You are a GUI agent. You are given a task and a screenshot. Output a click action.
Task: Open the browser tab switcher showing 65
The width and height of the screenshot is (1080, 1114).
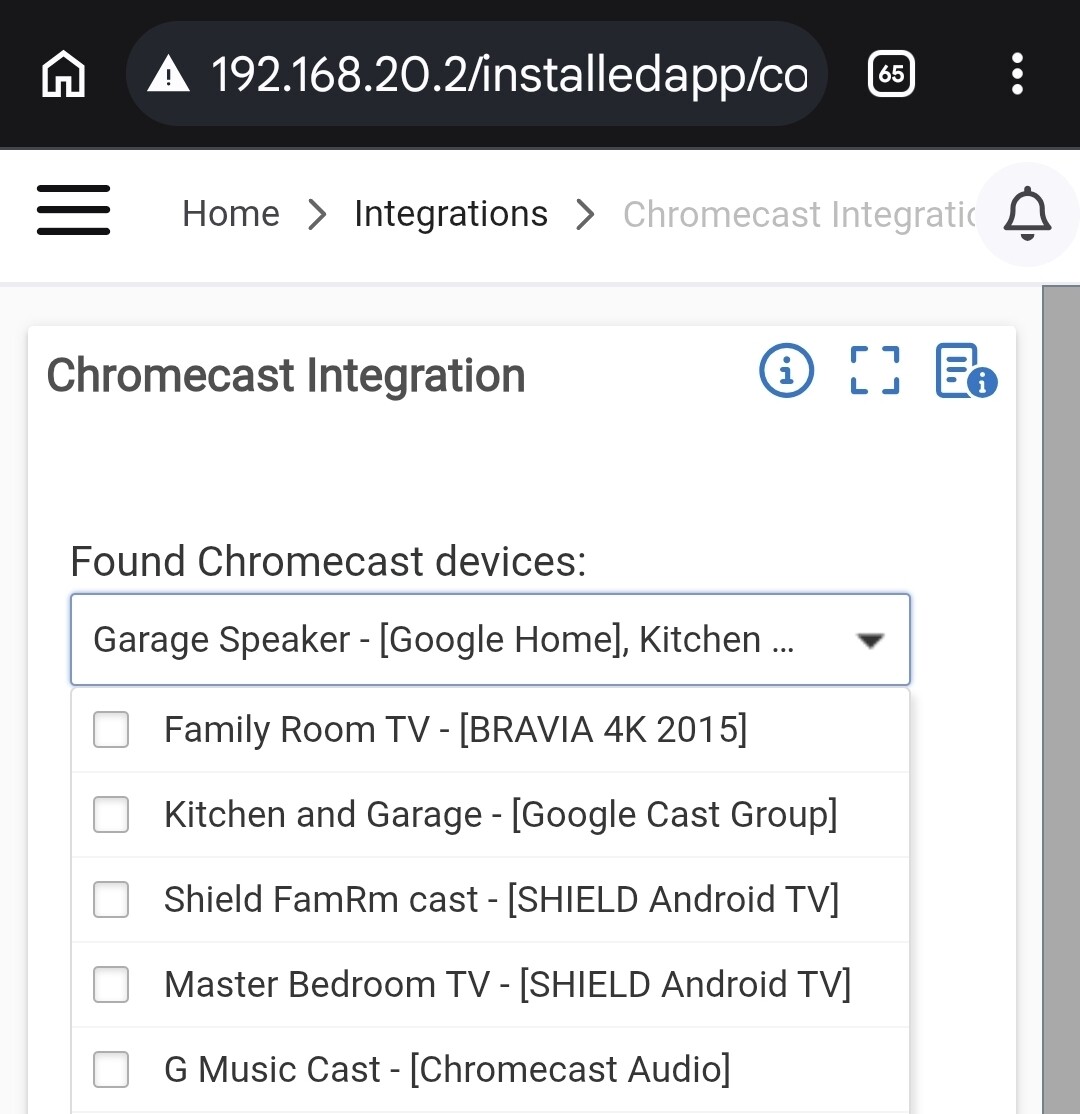[x=891, y=73]
